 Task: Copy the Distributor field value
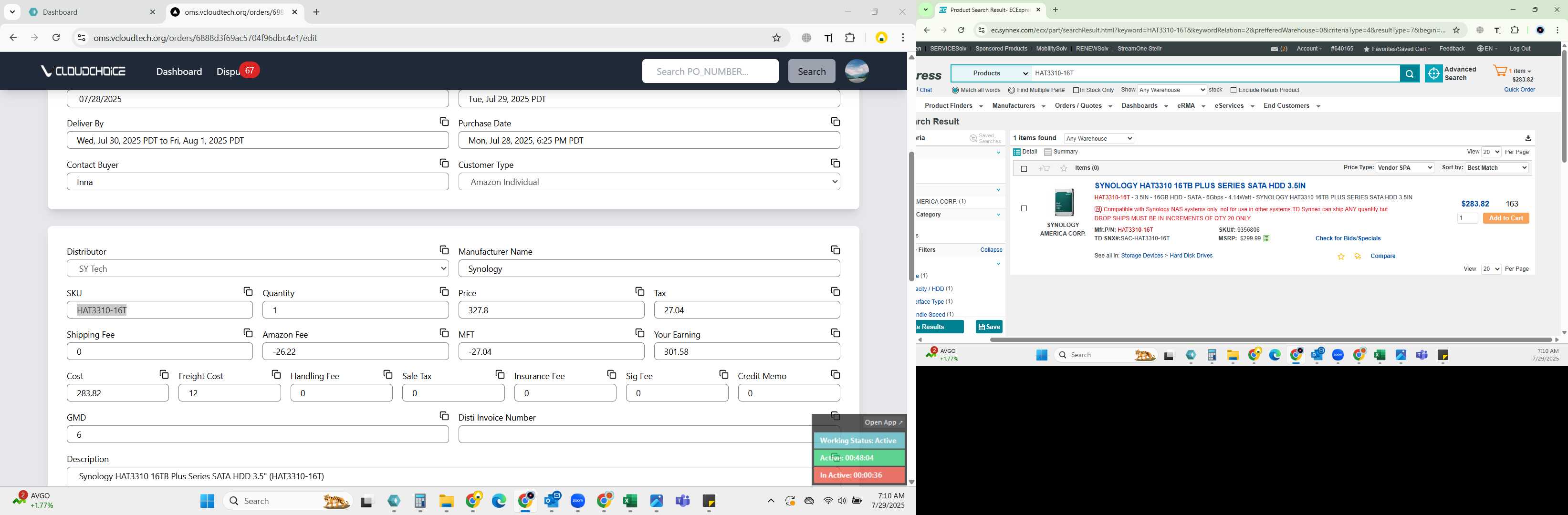444,250
